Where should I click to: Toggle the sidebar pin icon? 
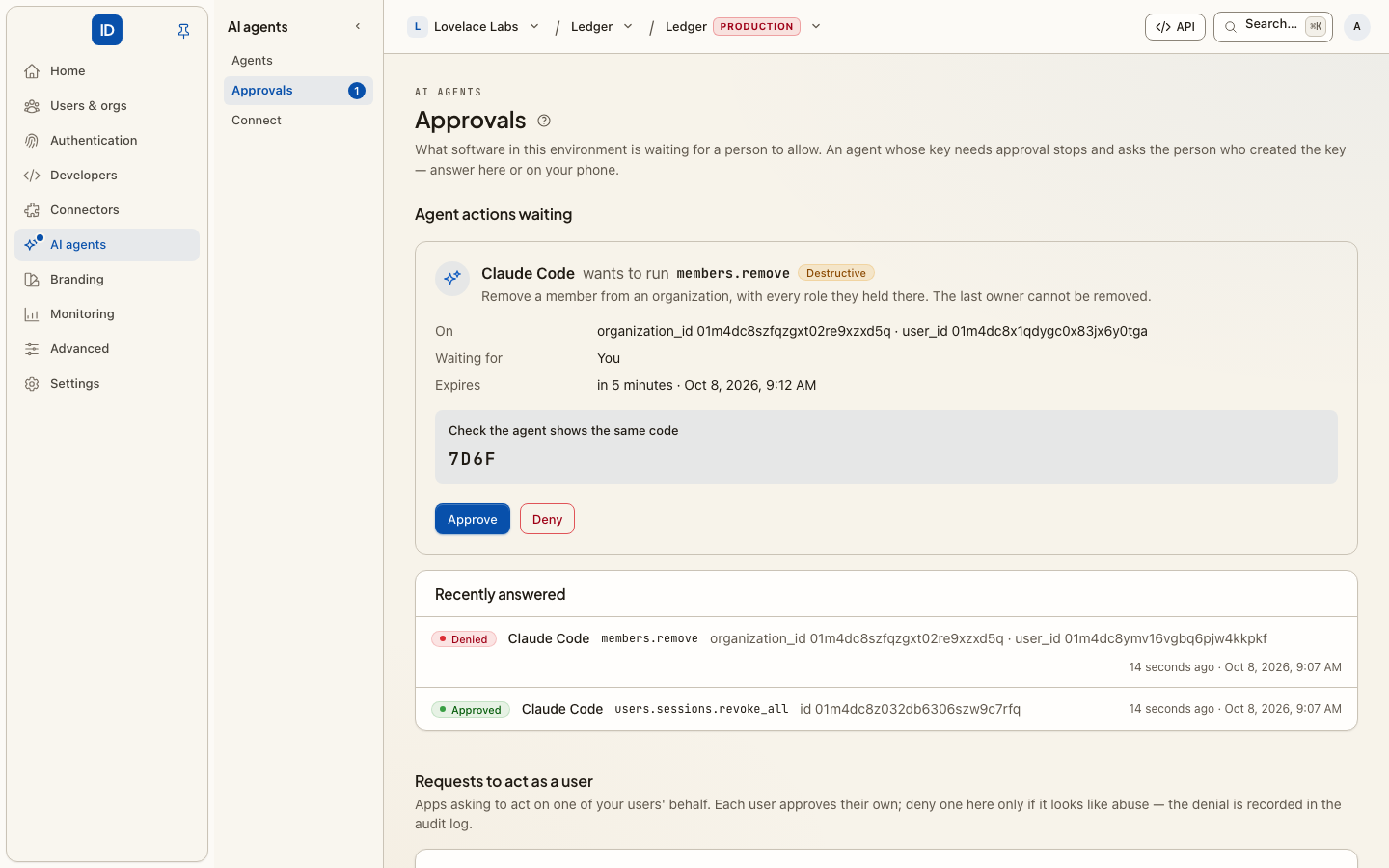[x=183, y=31]
